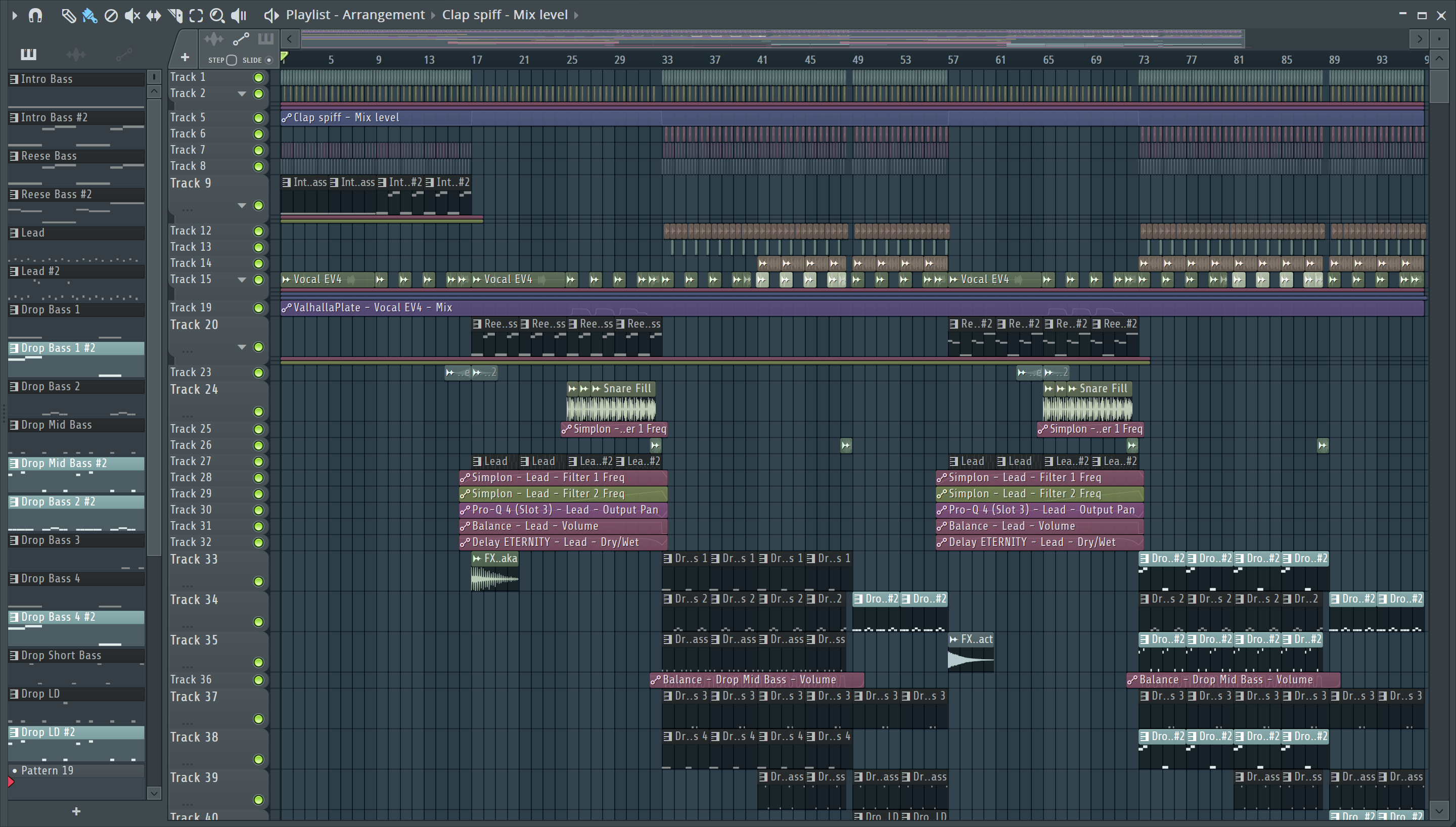Select the first Pro-Q 4 Lead Output Pan clip
The image size is (1456, 827).
tap(563, 510)
